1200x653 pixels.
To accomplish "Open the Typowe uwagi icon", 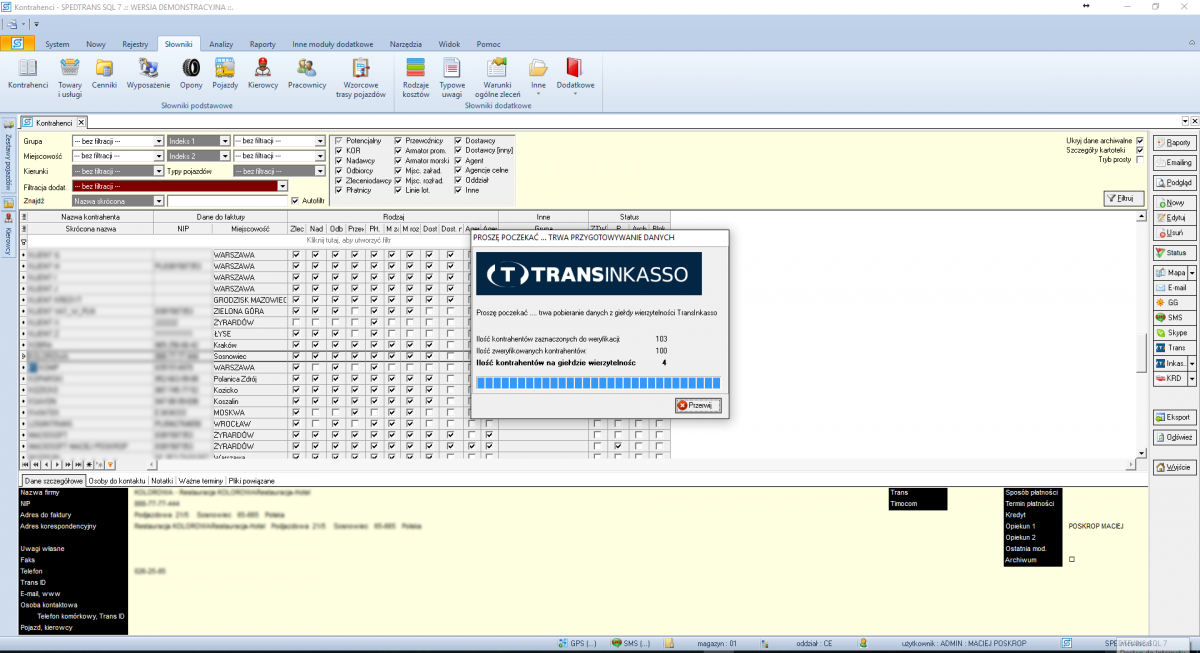I will (x=452, y=77).
